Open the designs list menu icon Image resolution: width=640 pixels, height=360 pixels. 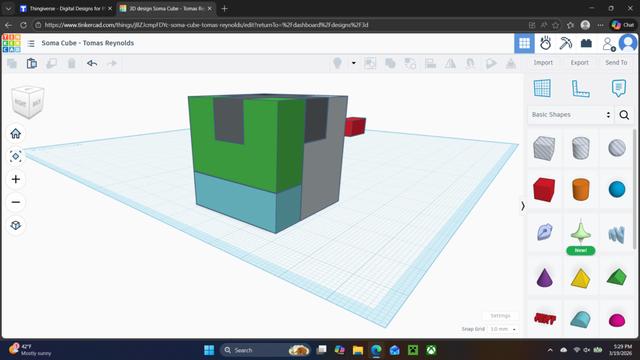[31, 43]
